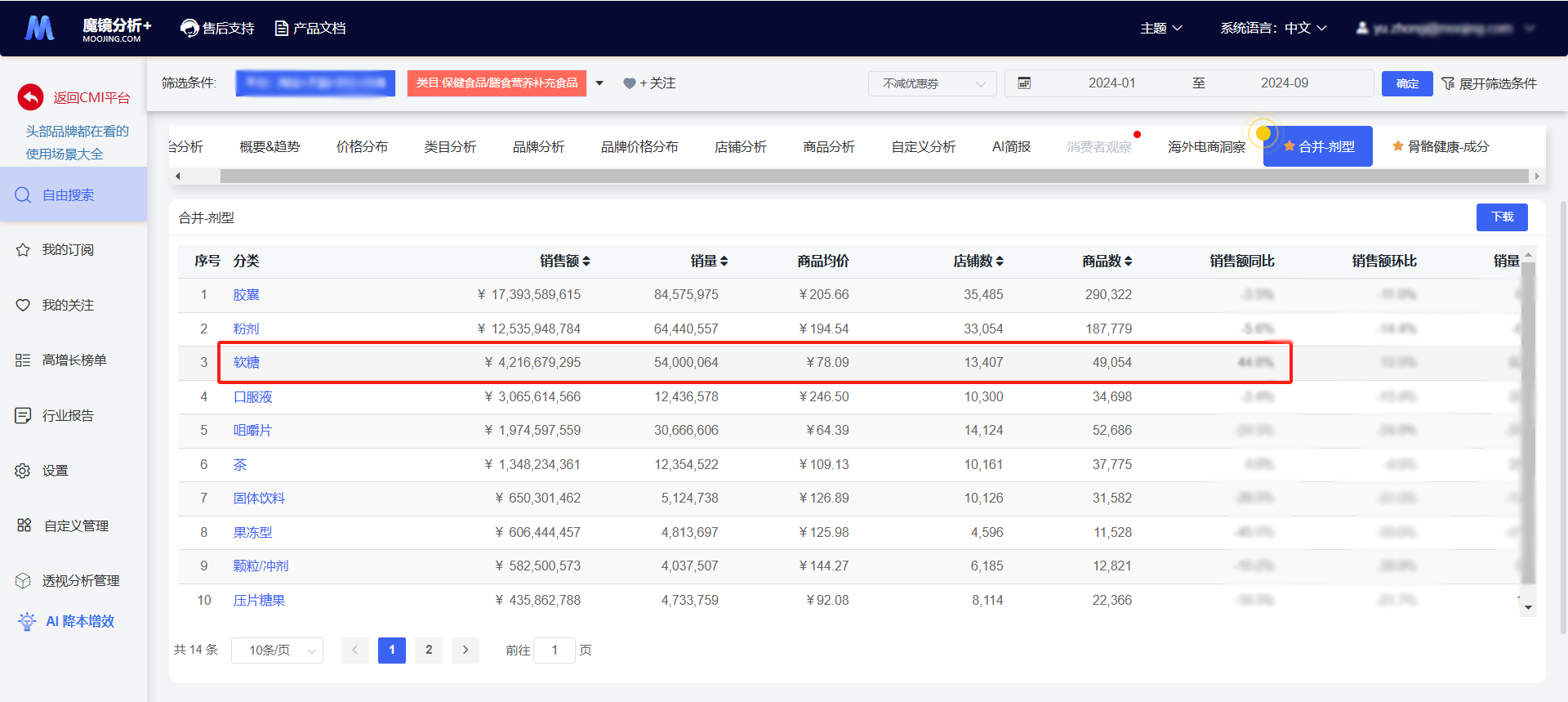Click tab strip left scroll arrow
This screenshot has width=1568, height=702.
click(x=177, y=176)
